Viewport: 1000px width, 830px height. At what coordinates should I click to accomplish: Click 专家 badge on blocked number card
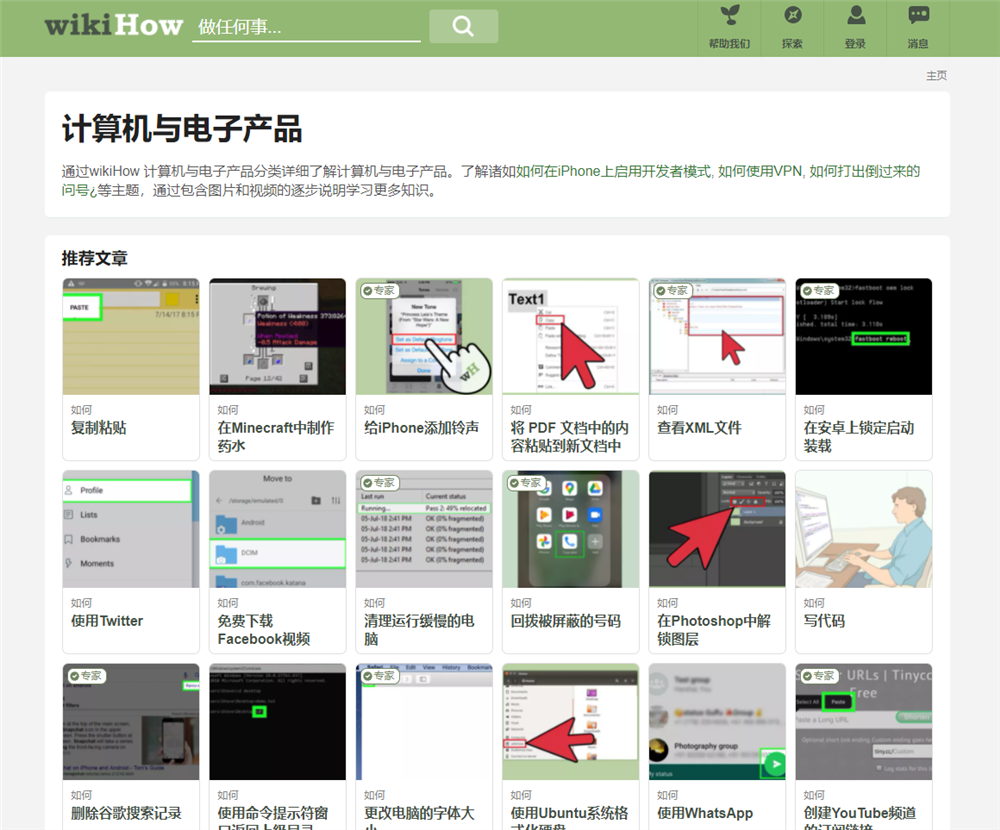[x=526, y=483]
